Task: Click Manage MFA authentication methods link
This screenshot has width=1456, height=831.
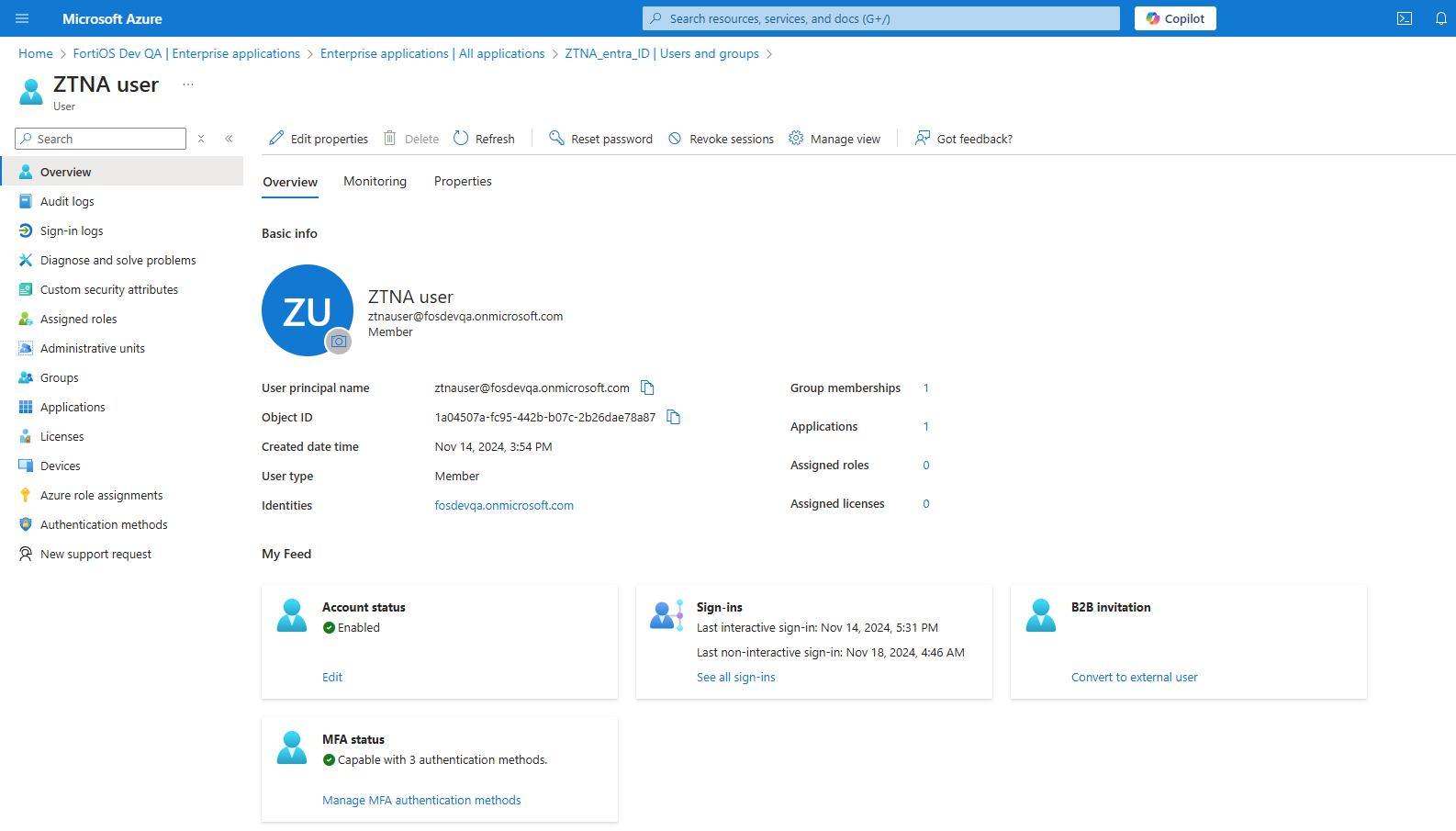Action: 421,800
